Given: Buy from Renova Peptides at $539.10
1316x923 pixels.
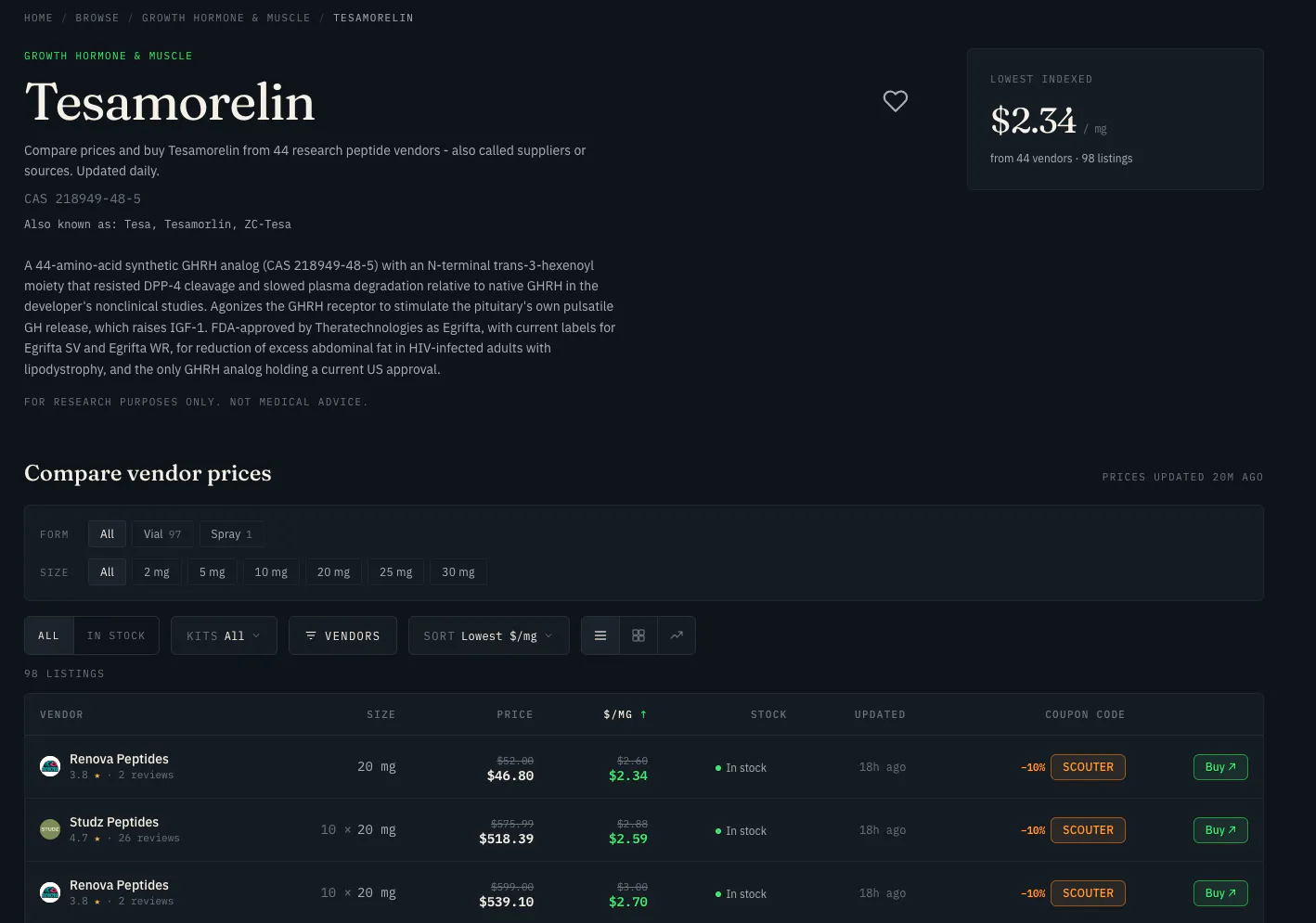Looking at the screenshot, I should pos(1220,893).
